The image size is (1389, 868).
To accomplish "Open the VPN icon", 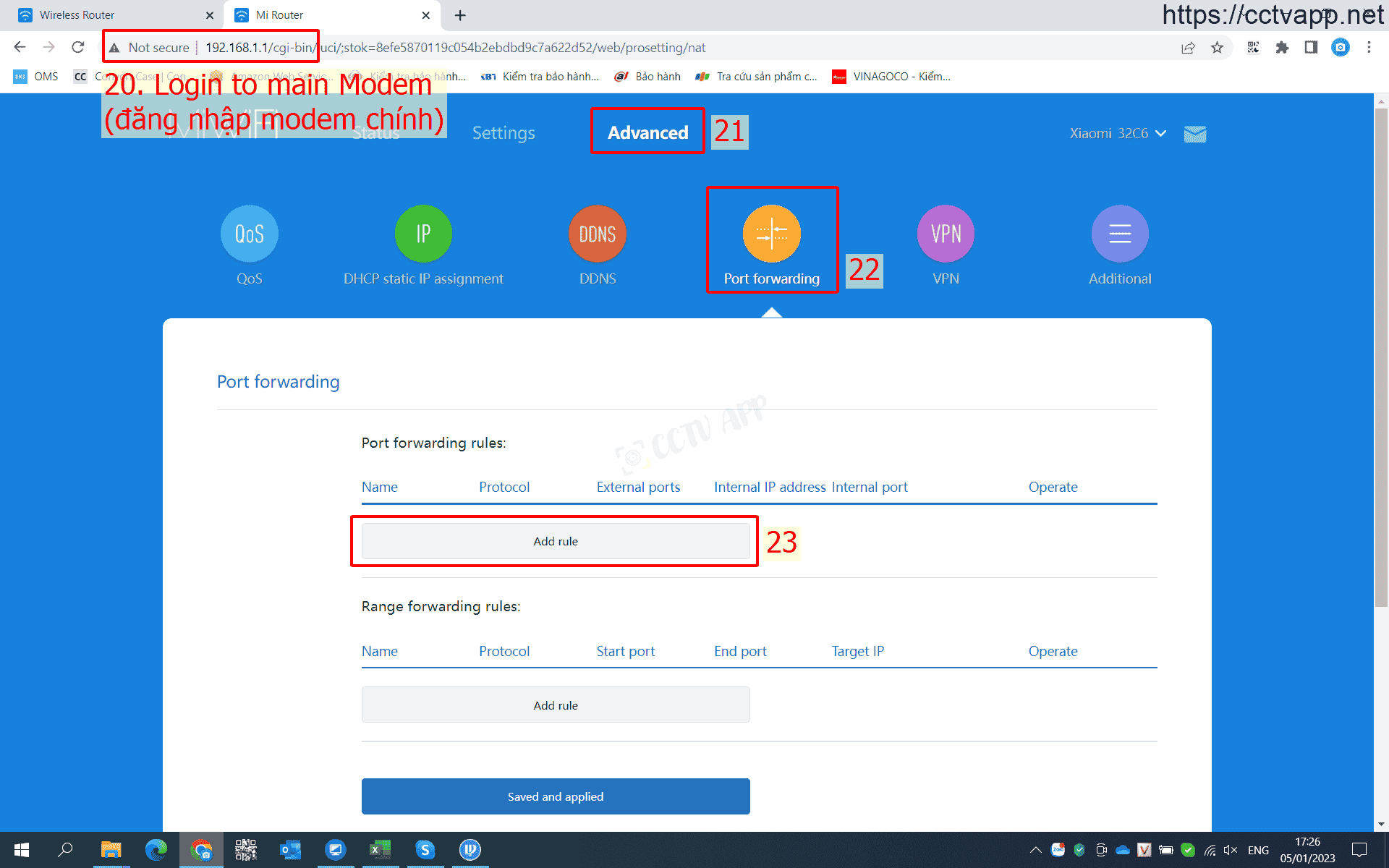I will coord(946,234).
